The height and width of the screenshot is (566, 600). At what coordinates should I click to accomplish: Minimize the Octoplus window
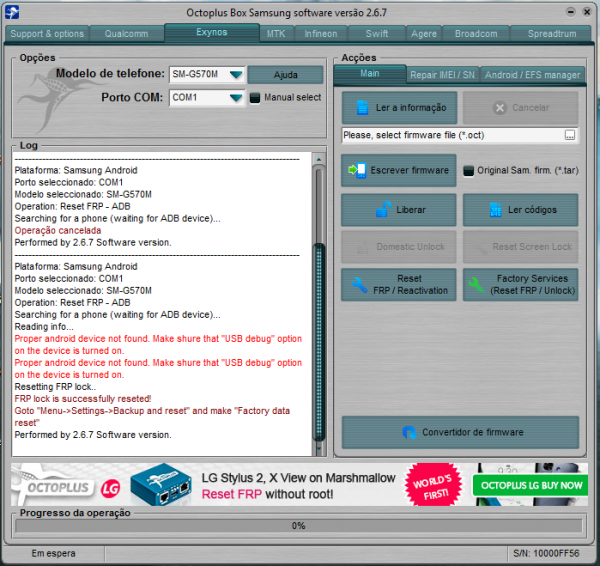click(x=571, y=12)
